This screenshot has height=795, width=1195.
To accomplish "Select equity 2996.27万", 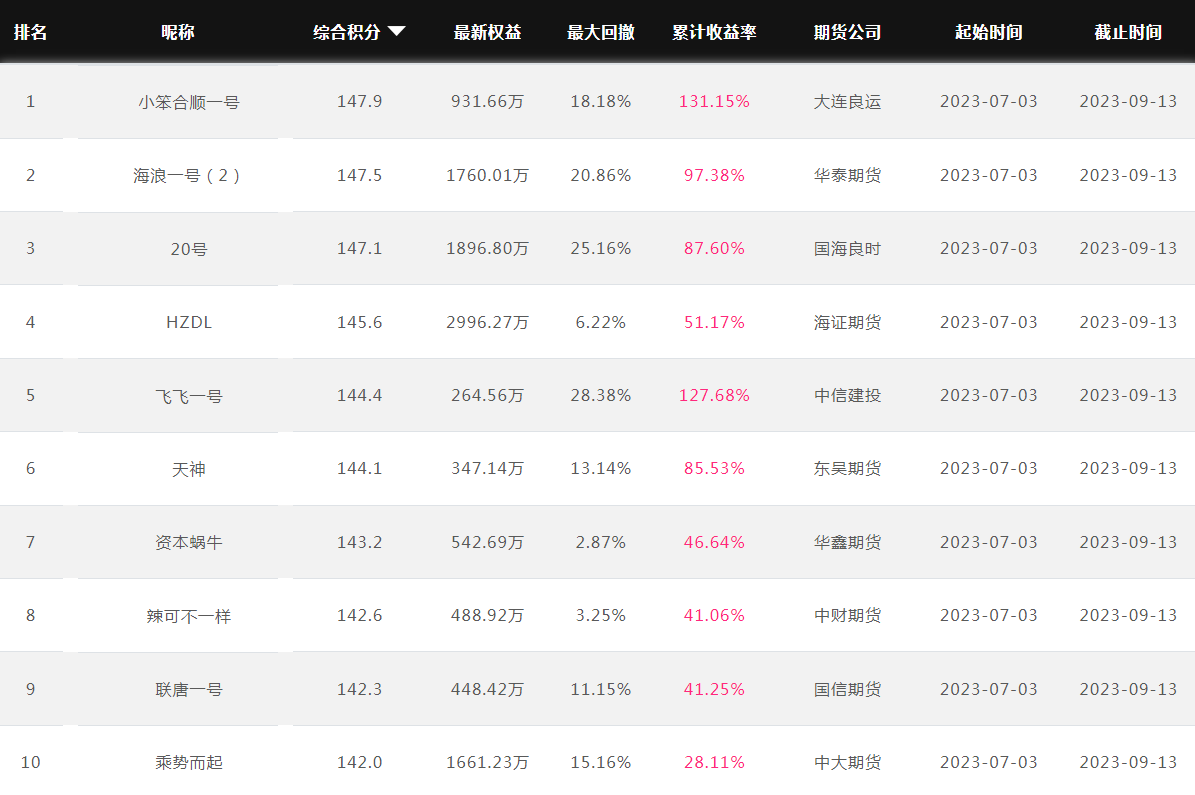I will 488,322.
